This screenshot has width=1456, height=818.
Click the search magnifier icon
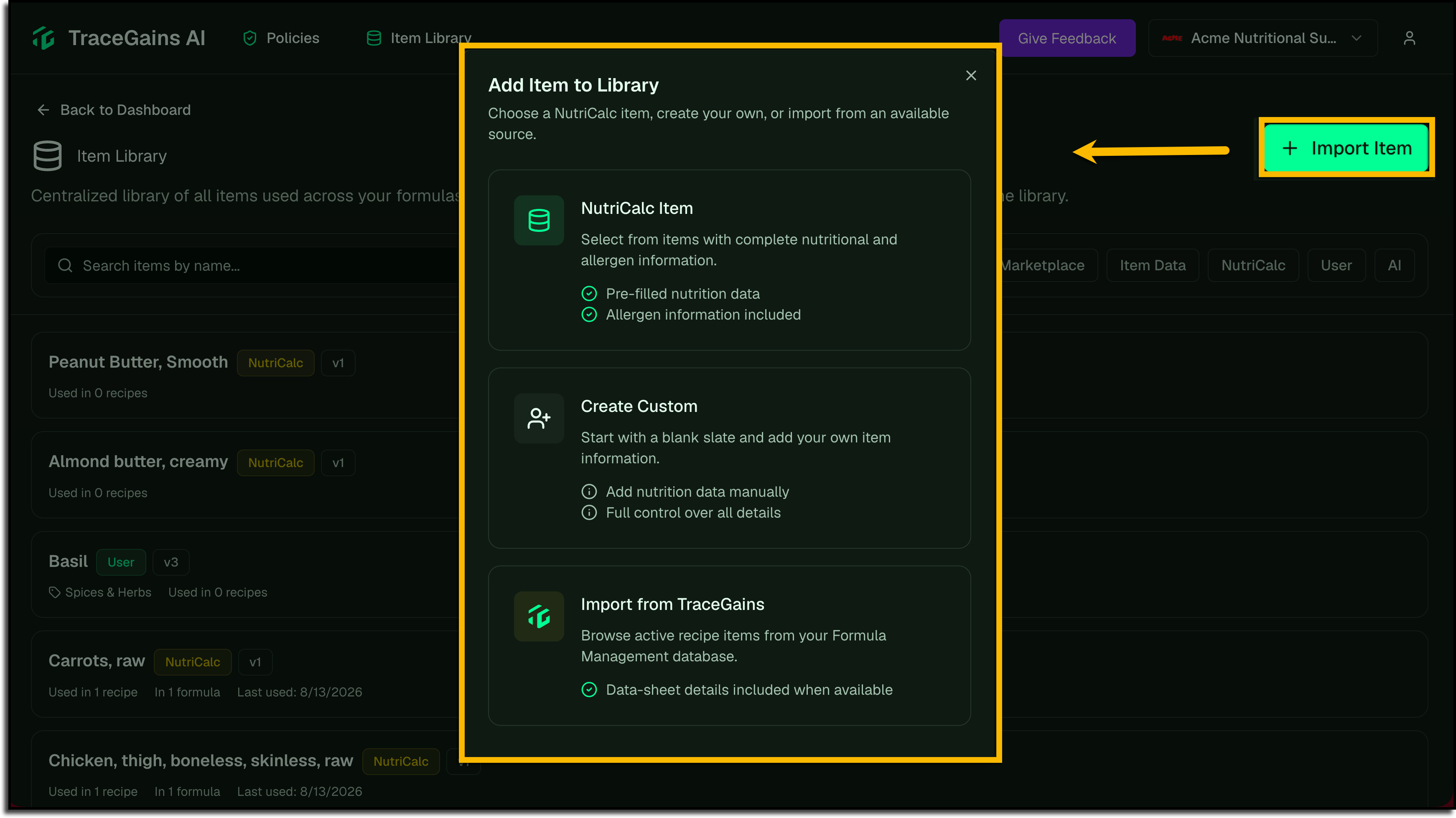pyautogui.click(x=65, y=265)
